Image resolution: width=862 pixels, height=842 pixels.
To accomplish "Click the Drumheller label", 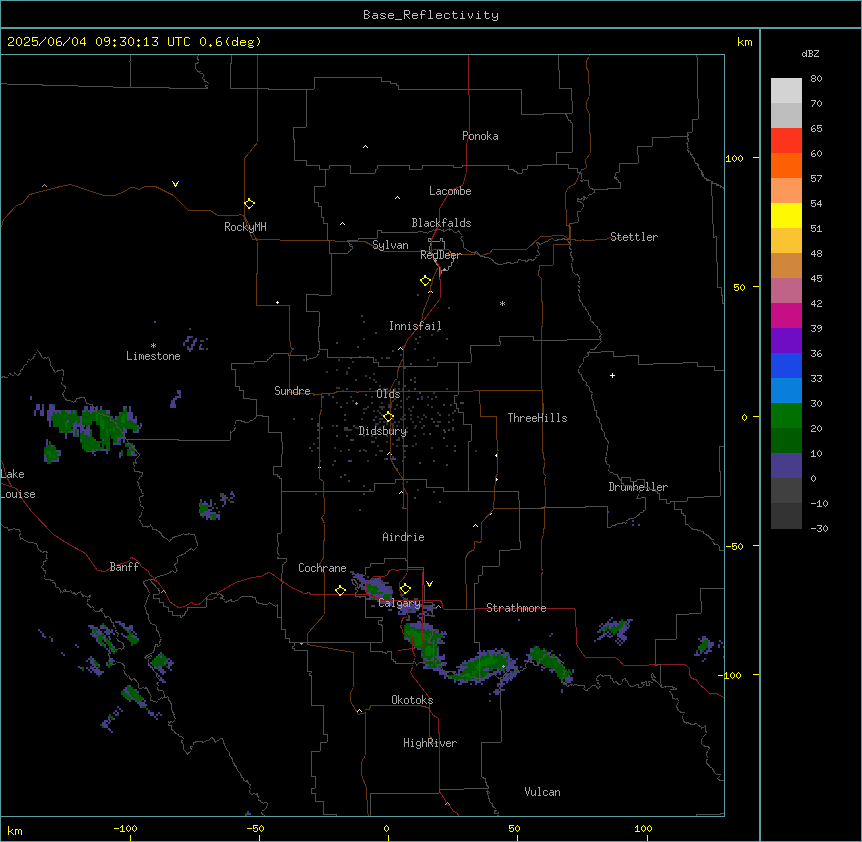I will point(638,487).
